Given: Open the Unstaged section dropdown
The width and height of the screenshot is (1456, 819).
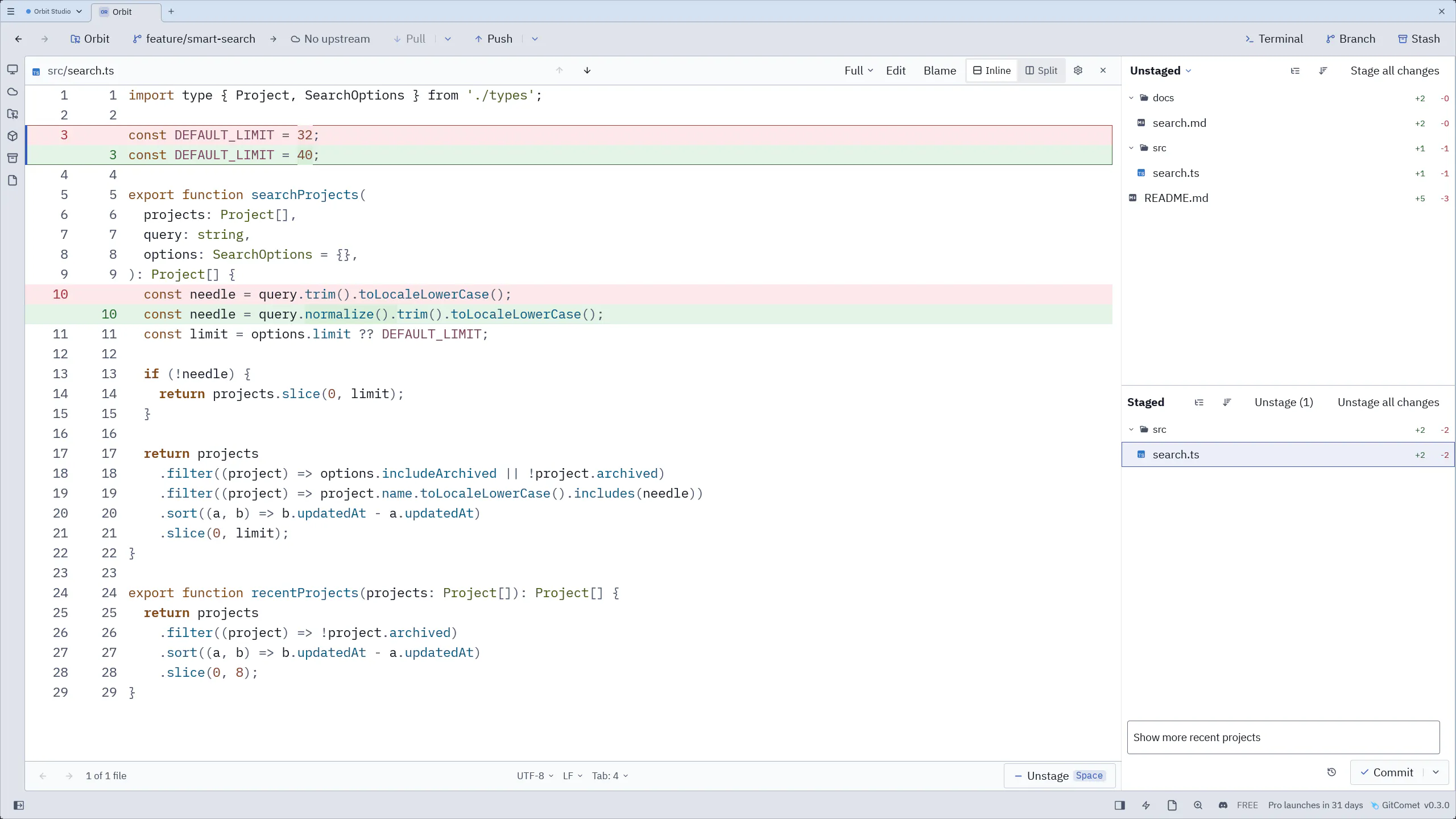Looking at the screenshot, I should click(x=1160, y=71).
